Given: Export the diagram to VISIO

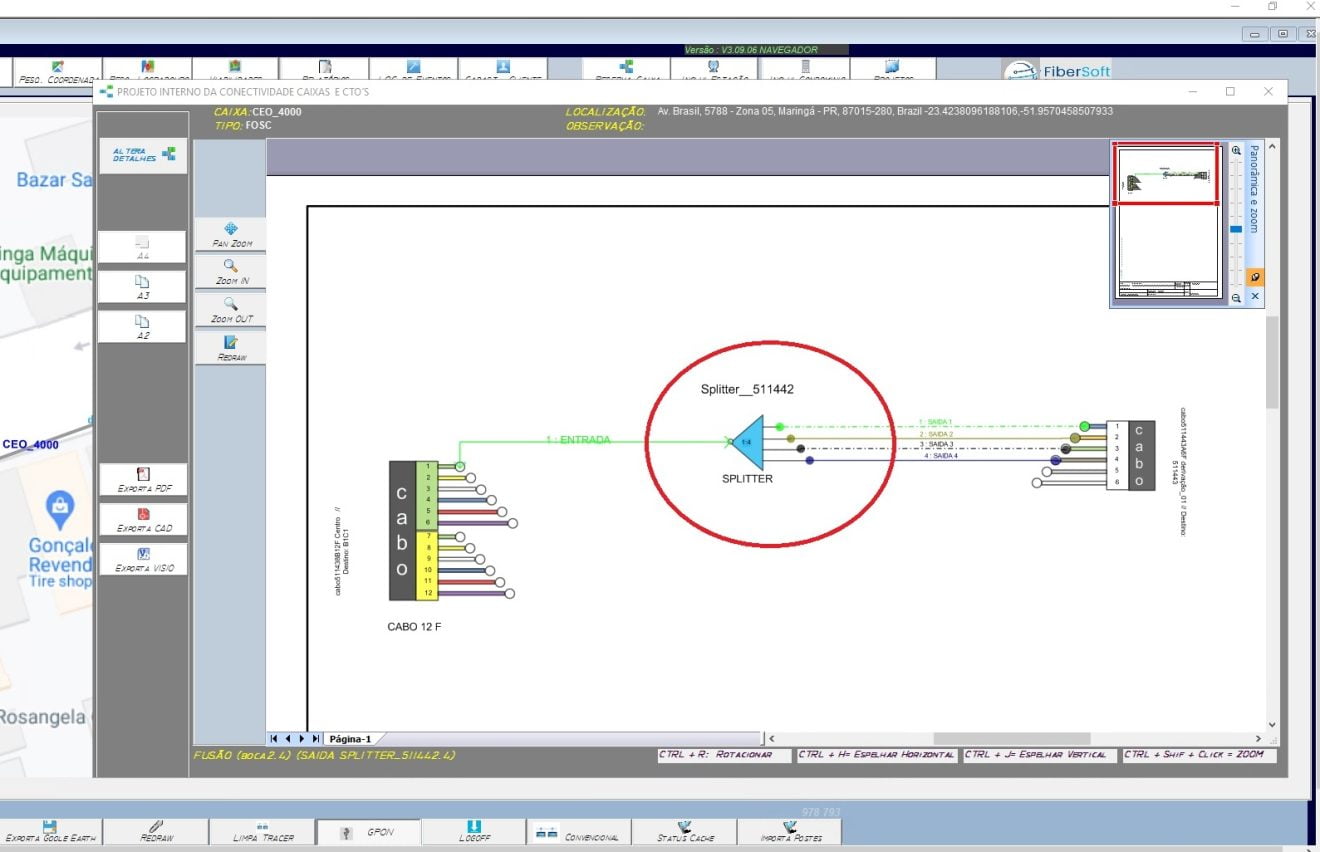Looking at the screenshot, I should 143,559.
